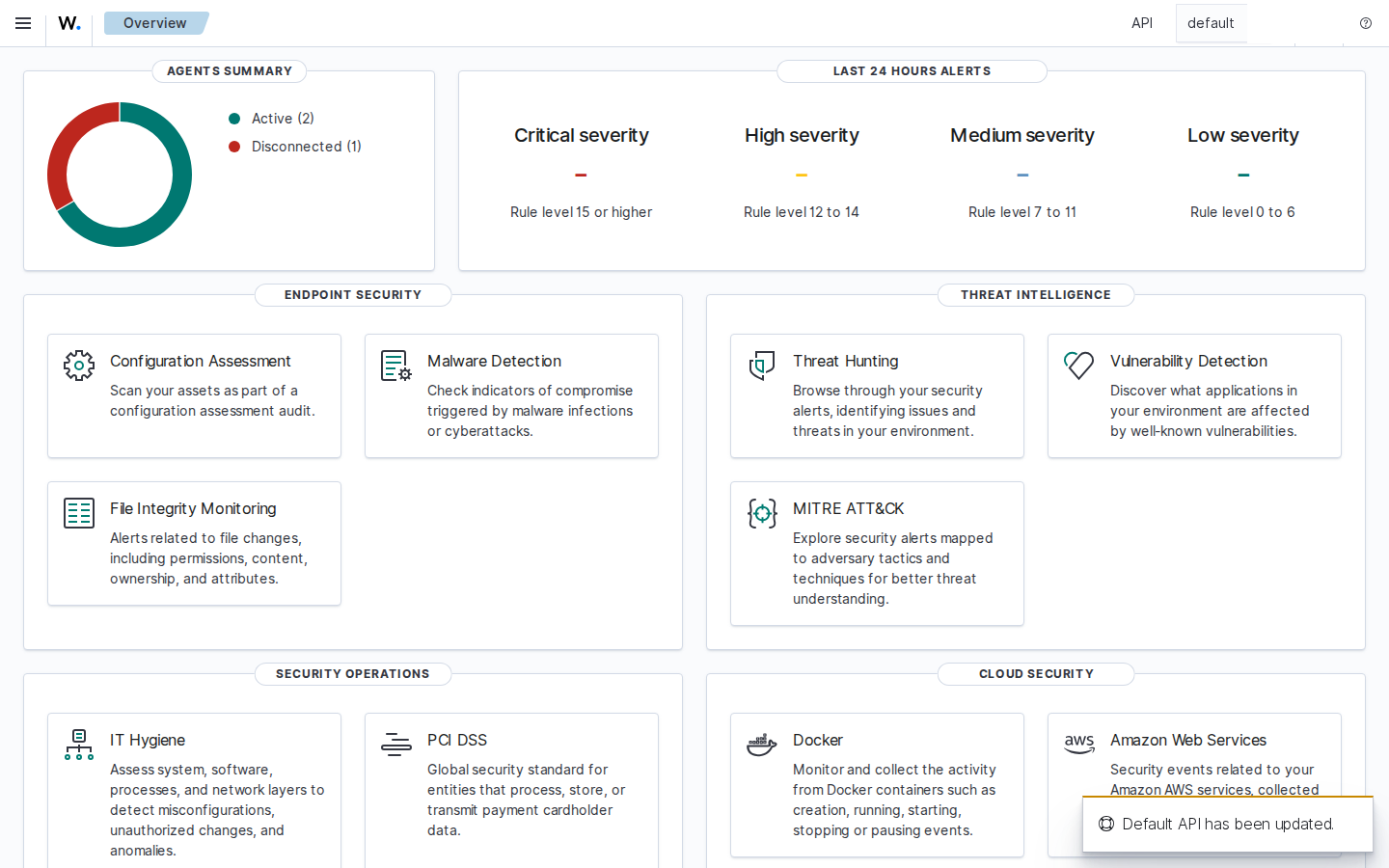Click the PCI DSS lines icon
Screen dimensions: 1389x868
pos(396,745)
